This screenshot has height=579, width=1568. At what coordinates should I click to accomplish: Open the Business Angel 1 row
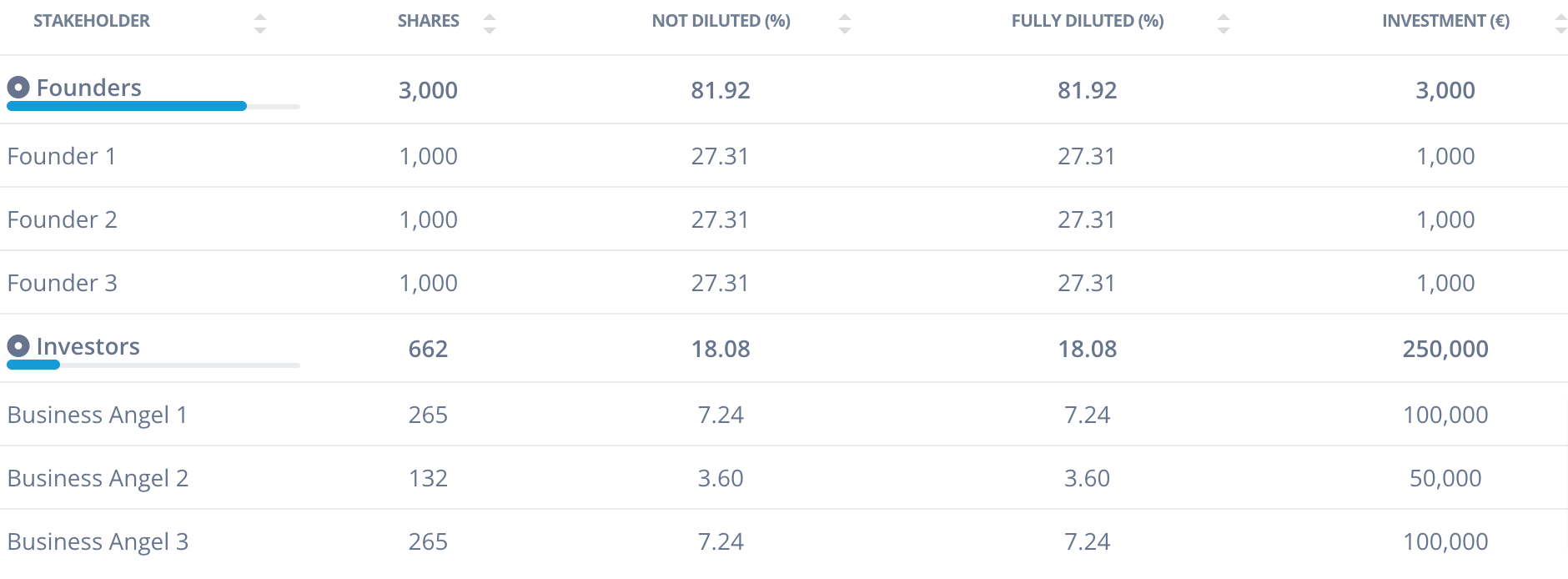[784, 415]
